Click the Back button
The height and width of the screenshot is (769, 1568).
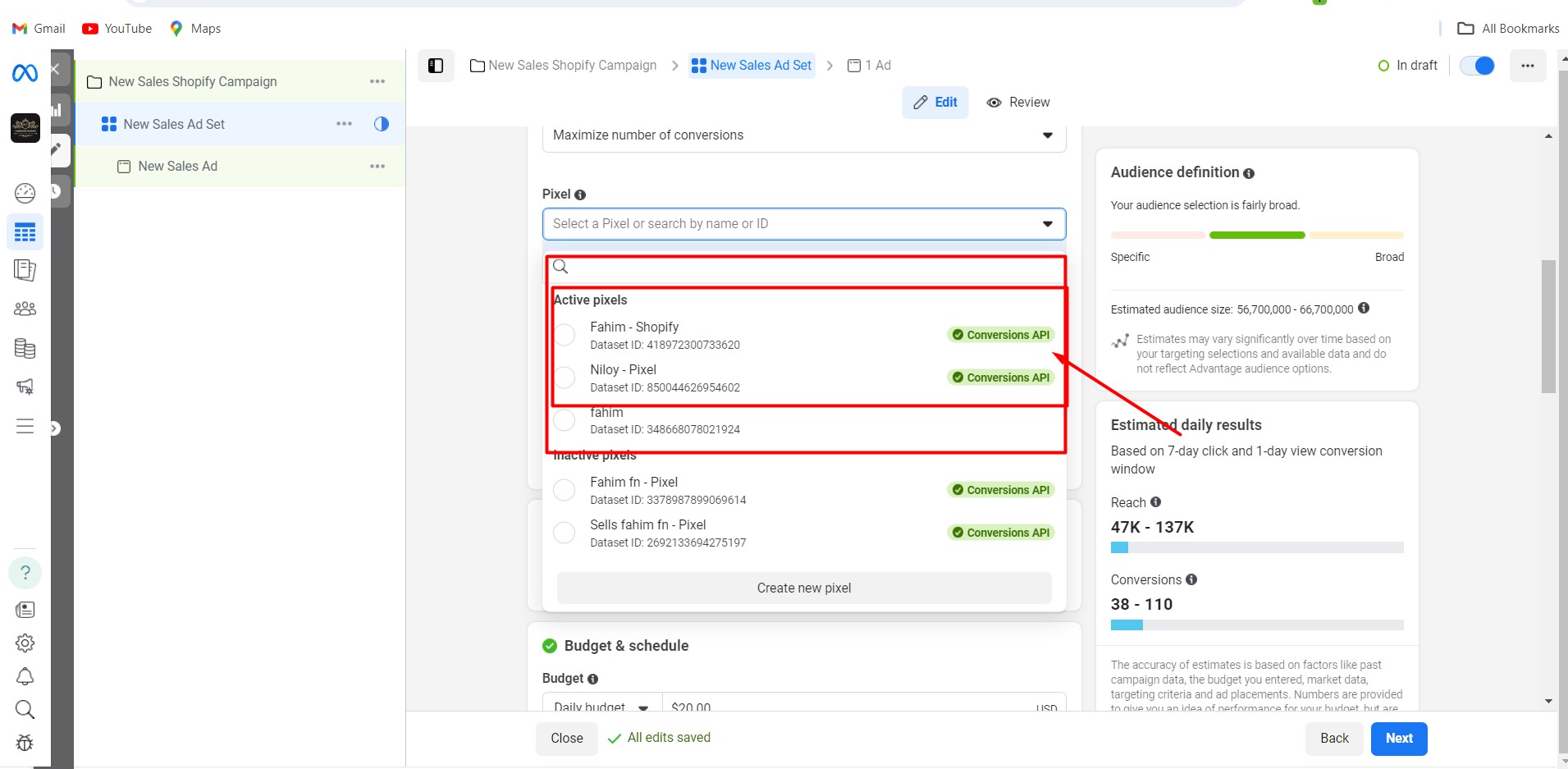click(x=1334, y=739)
